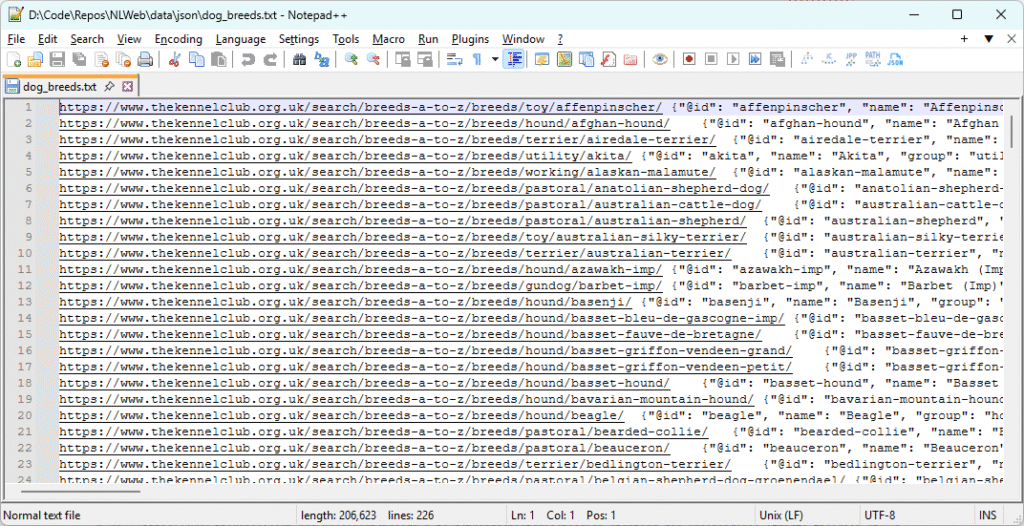Copy selection with the Copy toolbar icon
Image resolution: width=1024 pixels, height=526 pixels.
tap(196, 60)
